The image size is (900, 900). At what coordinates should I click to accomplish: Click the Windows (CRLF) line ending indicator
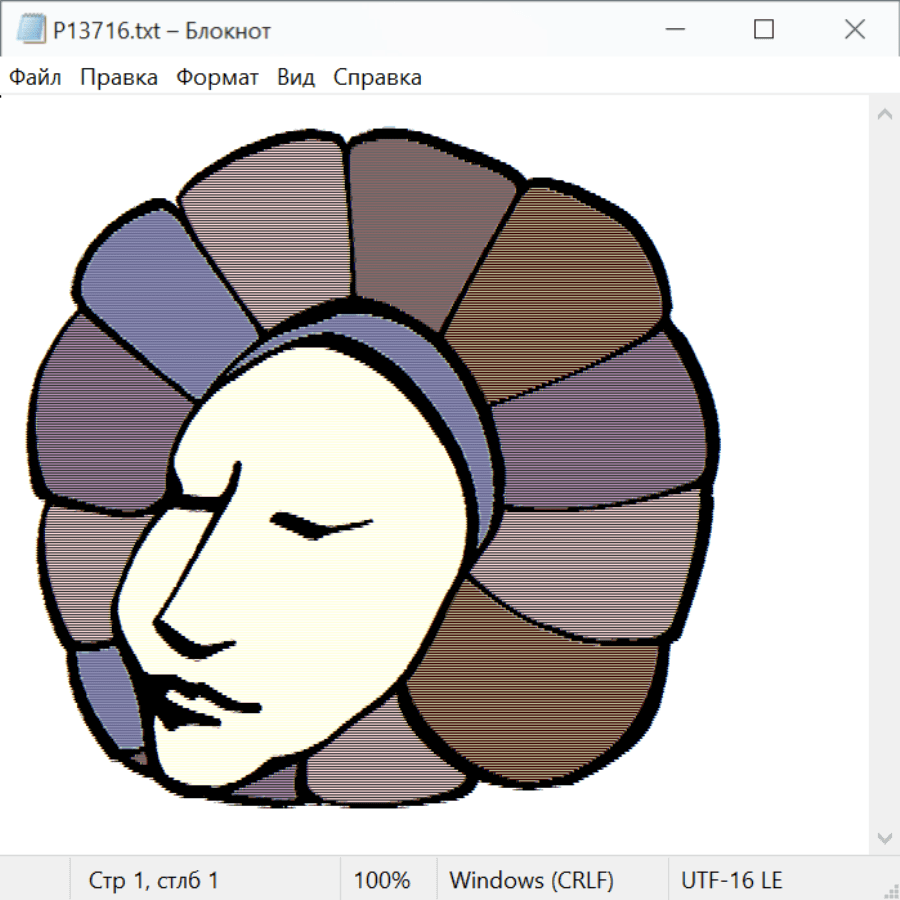point(531,880)
